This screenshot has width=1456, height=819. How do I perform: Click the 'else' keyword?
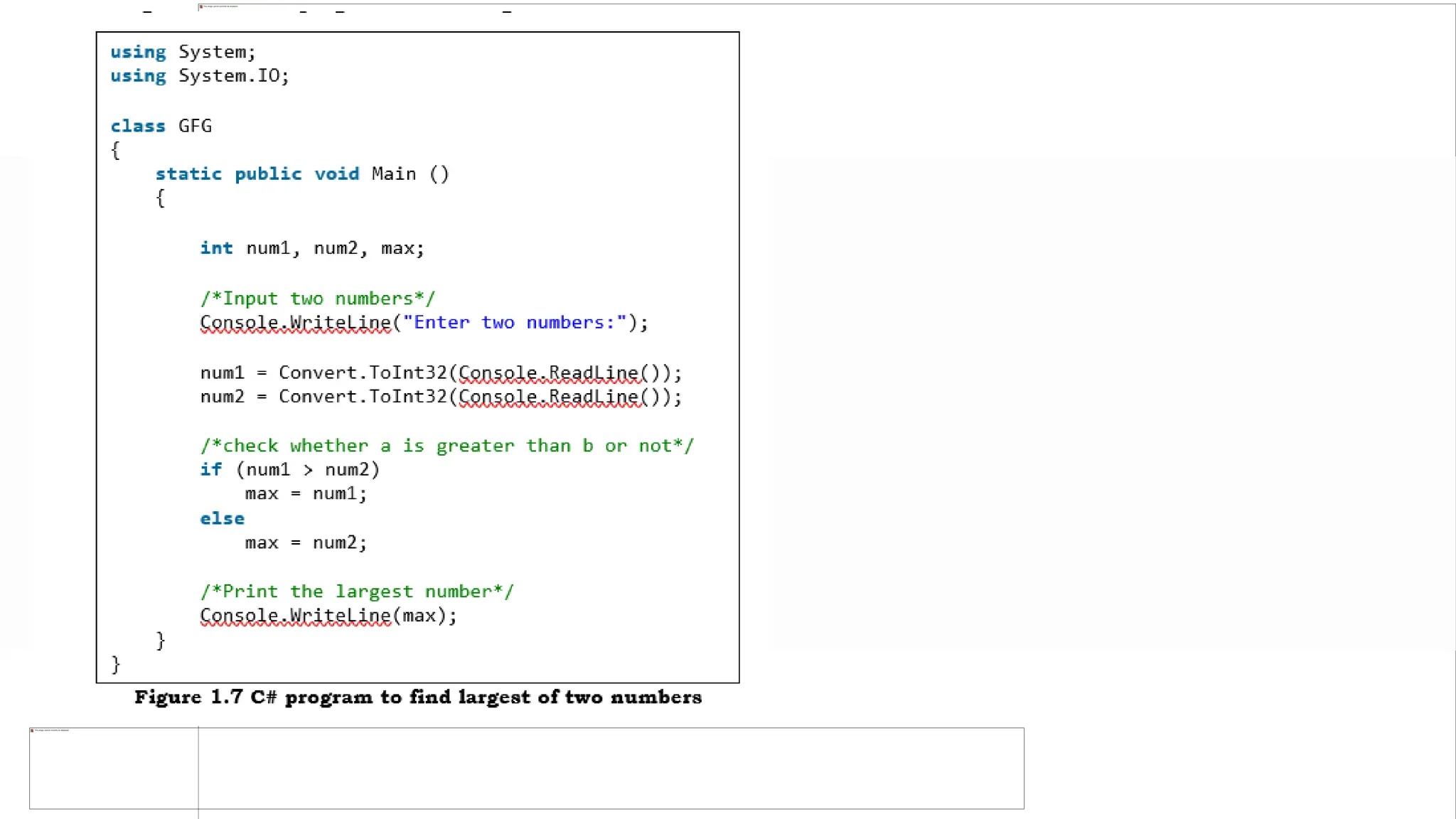pos(222,519)
